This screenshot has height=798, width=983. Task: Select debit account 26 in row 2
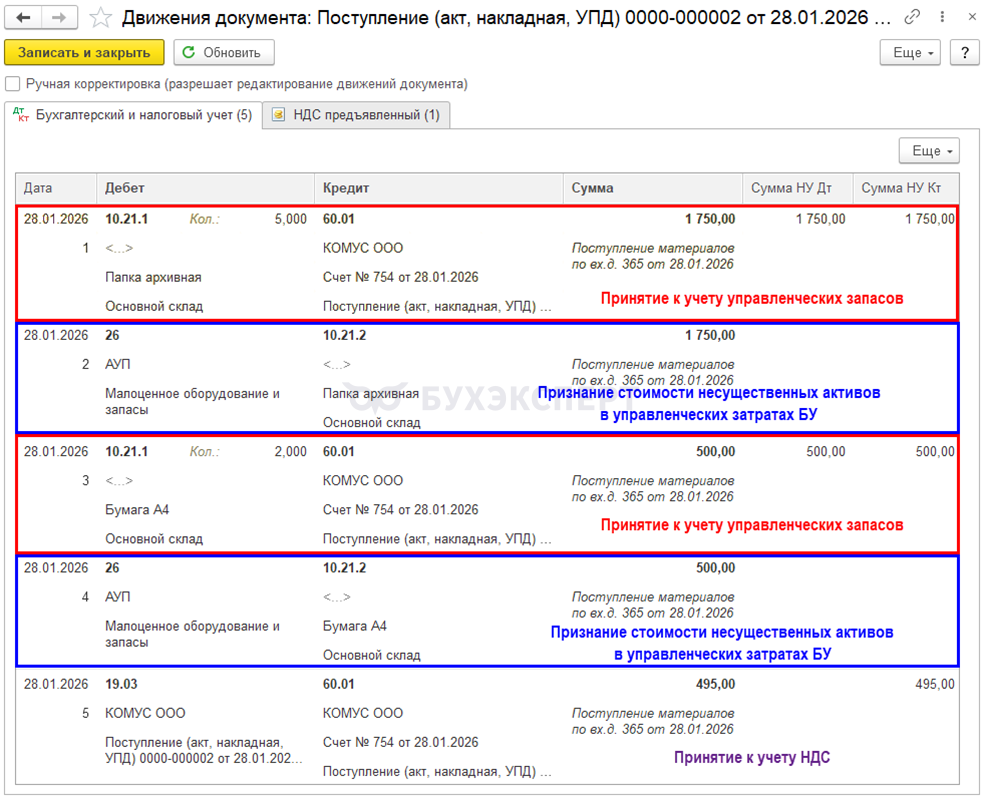pos(112,335)
